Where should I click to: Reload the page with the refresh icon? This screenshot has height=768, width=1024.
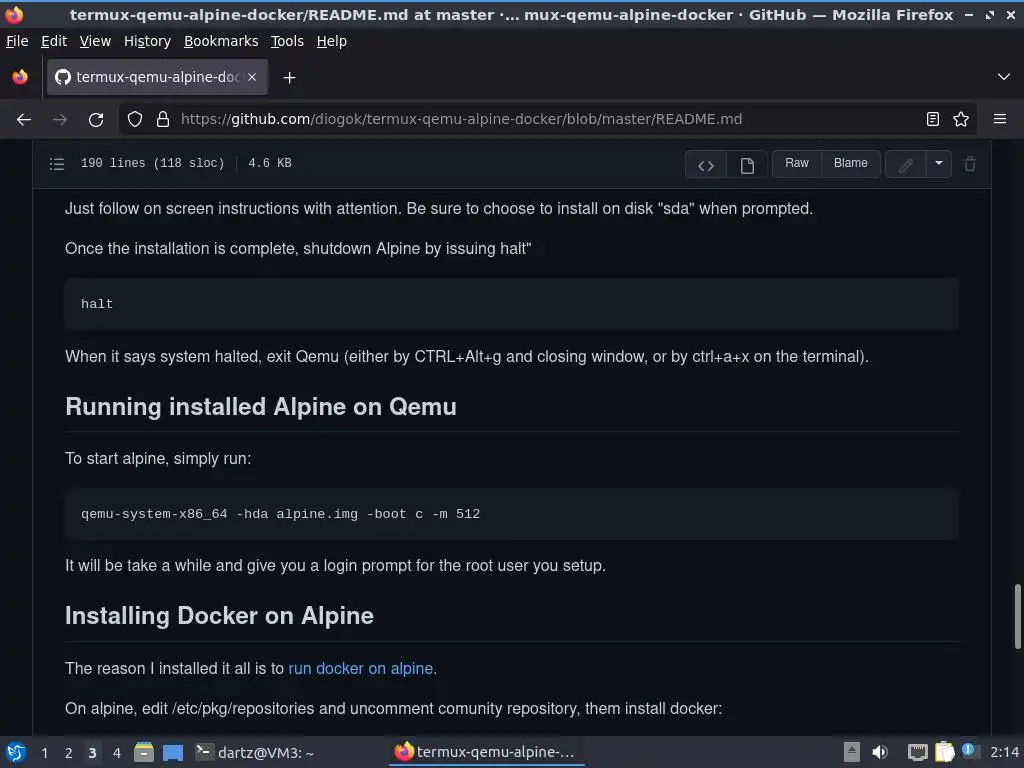pyautogui.click(x=96, y=120)
